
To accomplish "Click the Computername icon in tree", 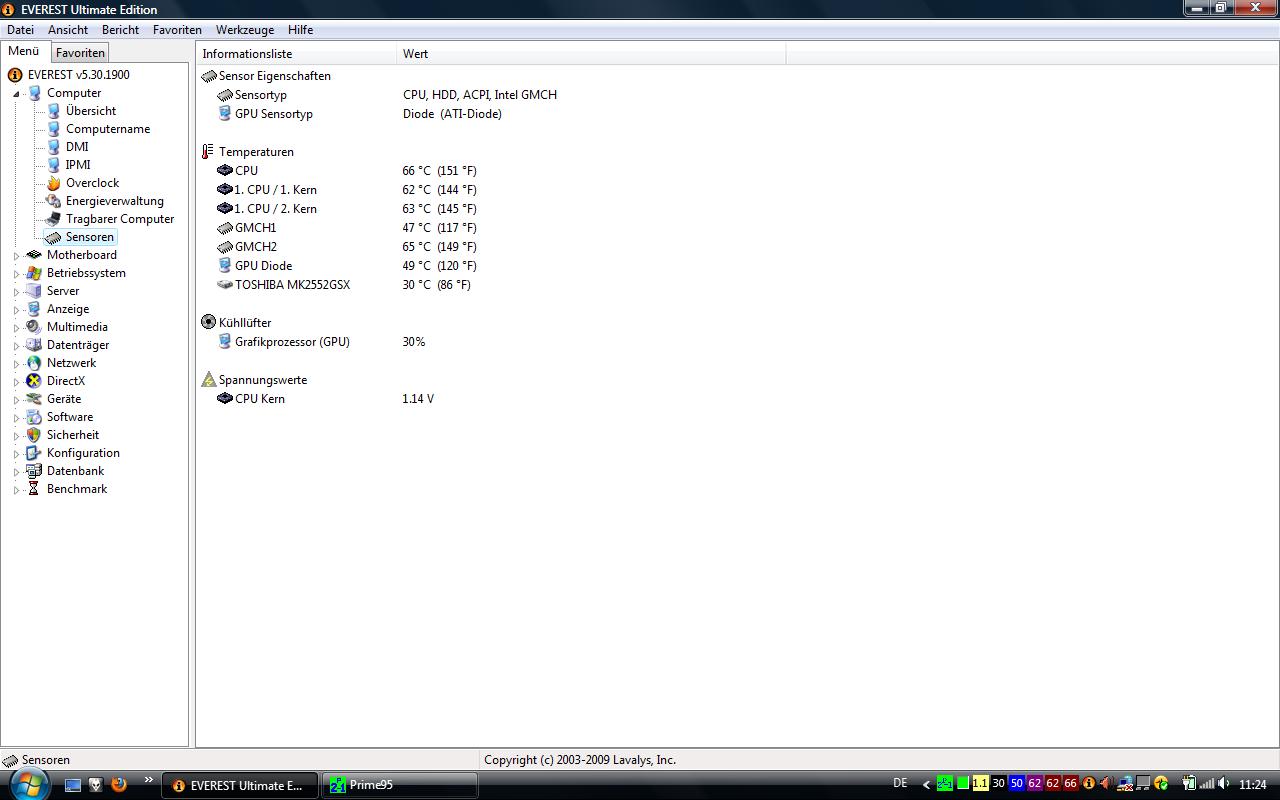I will coord(53,129).
